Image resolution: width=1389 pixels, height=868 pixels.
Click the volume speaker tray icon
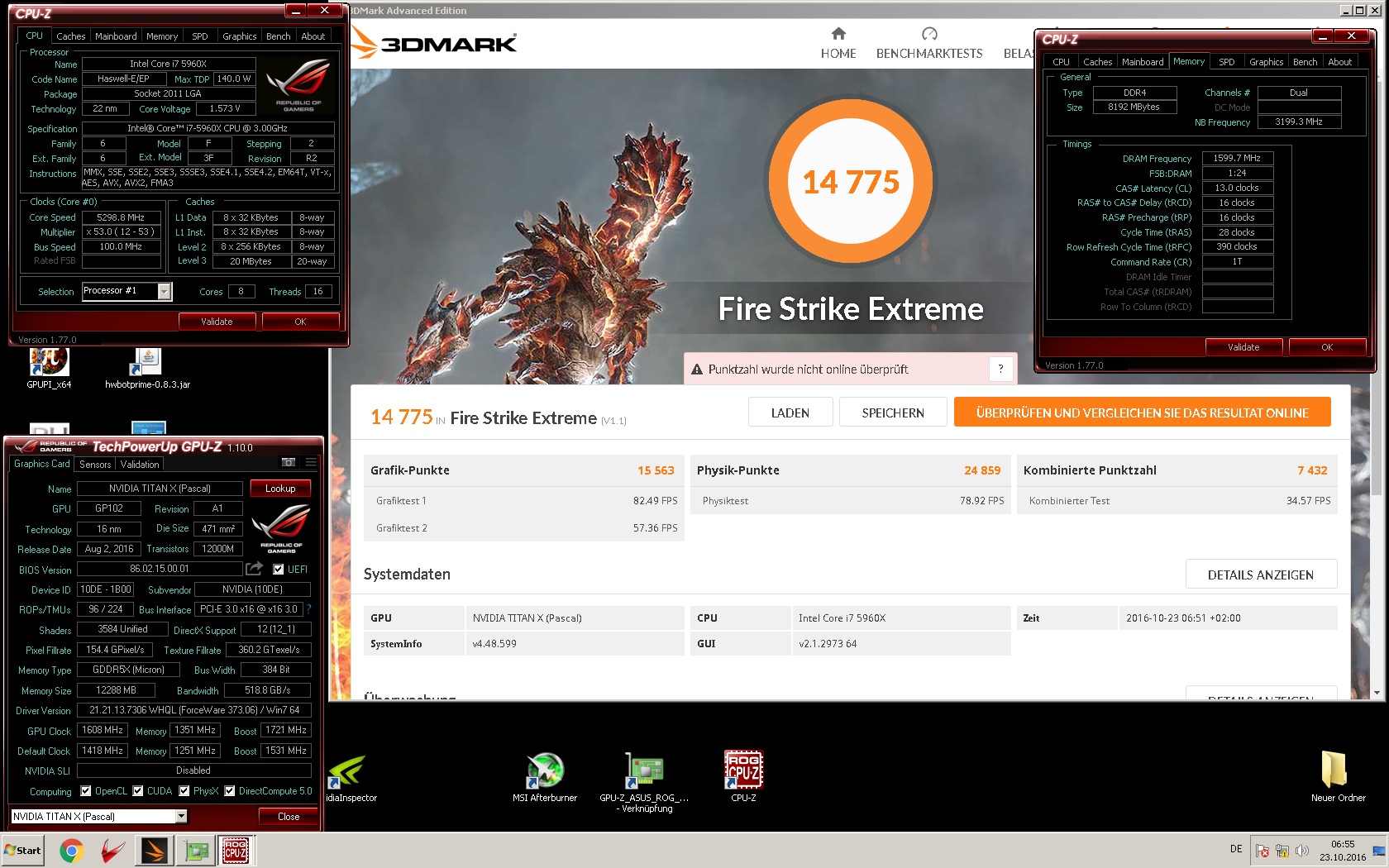[1302, 851]
